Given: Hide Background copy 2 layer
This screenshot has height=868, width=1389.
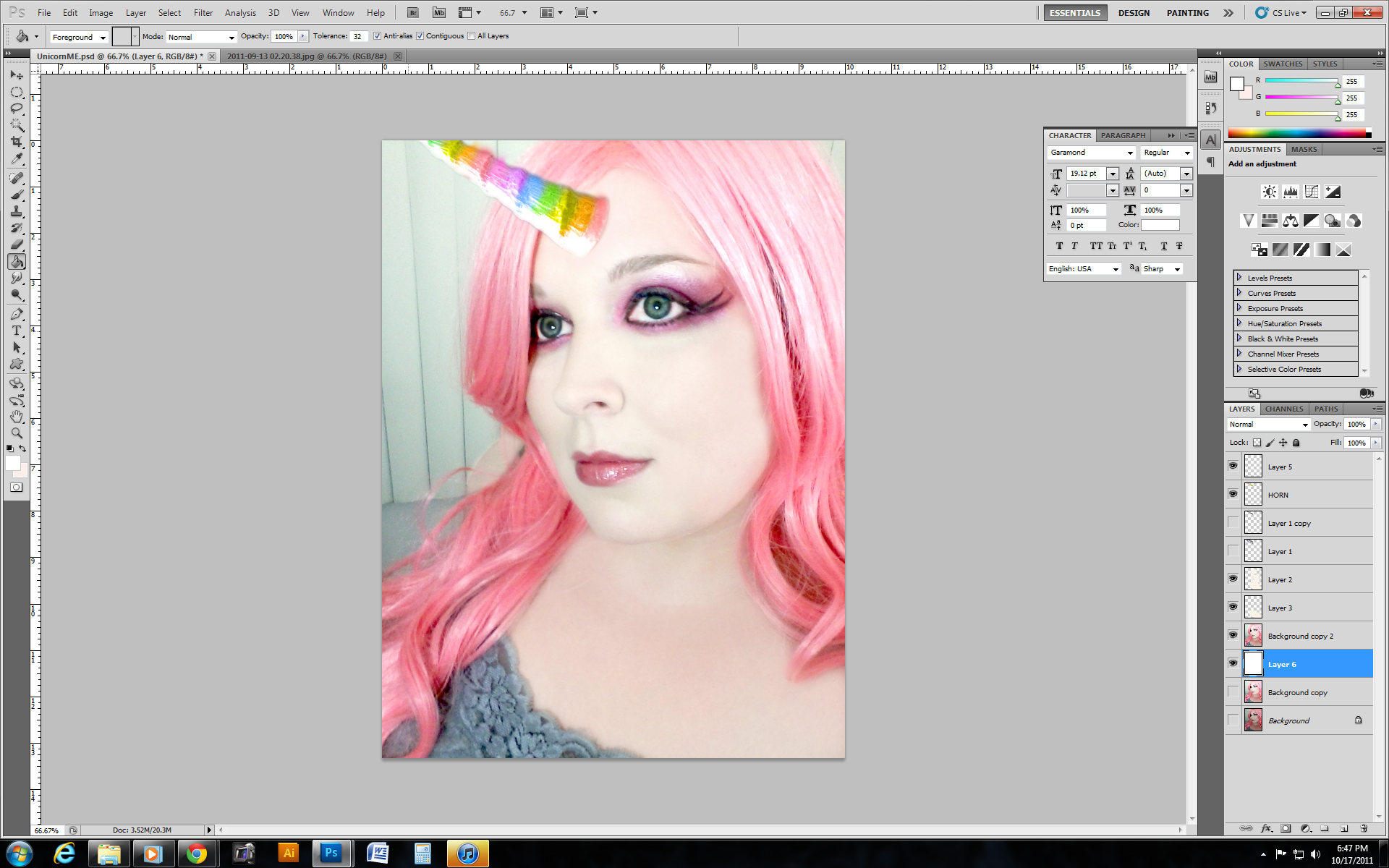Looking at the screenshot, I should (x=1233, y=635).
